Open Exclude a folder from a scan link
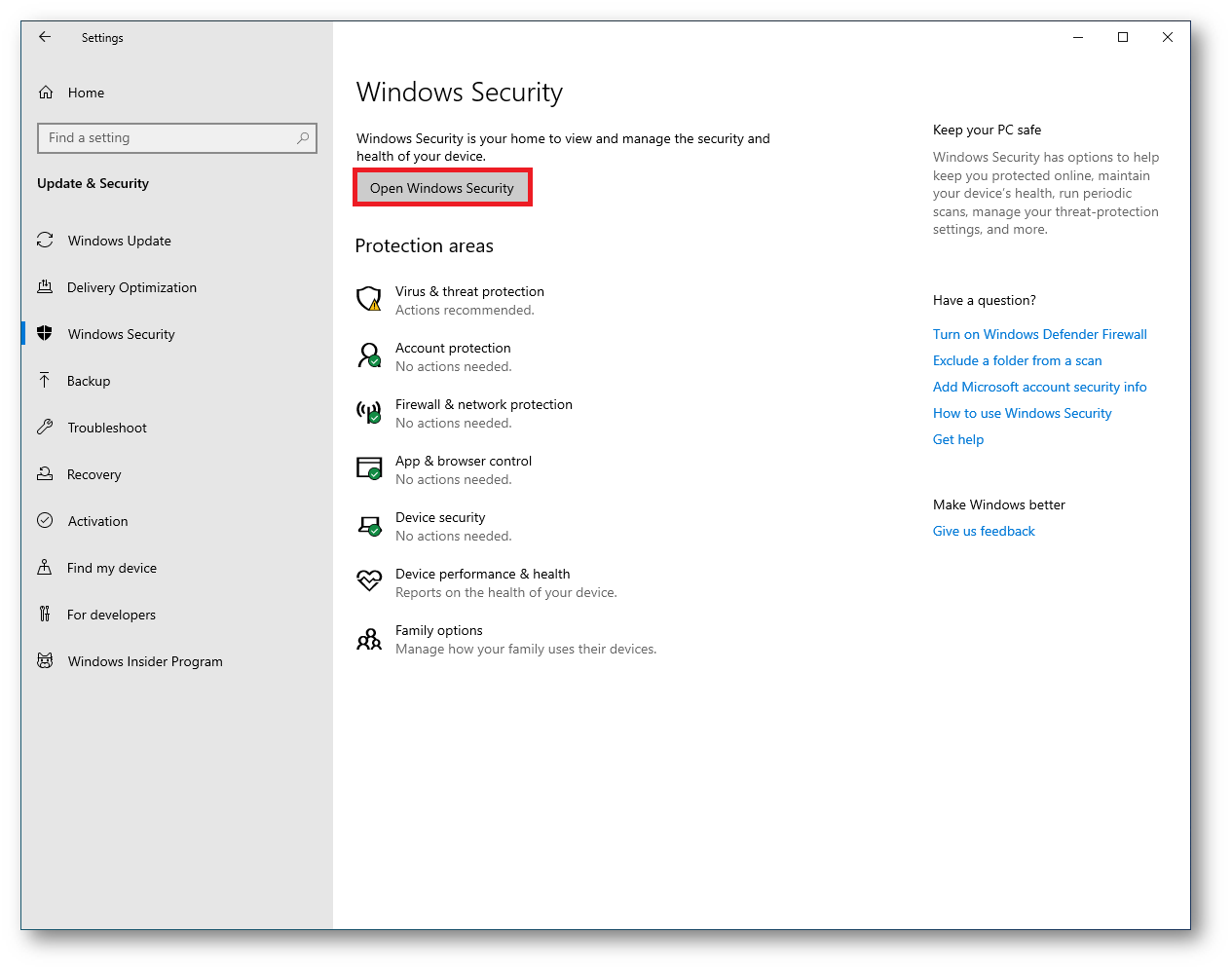 click(1017, 360)
